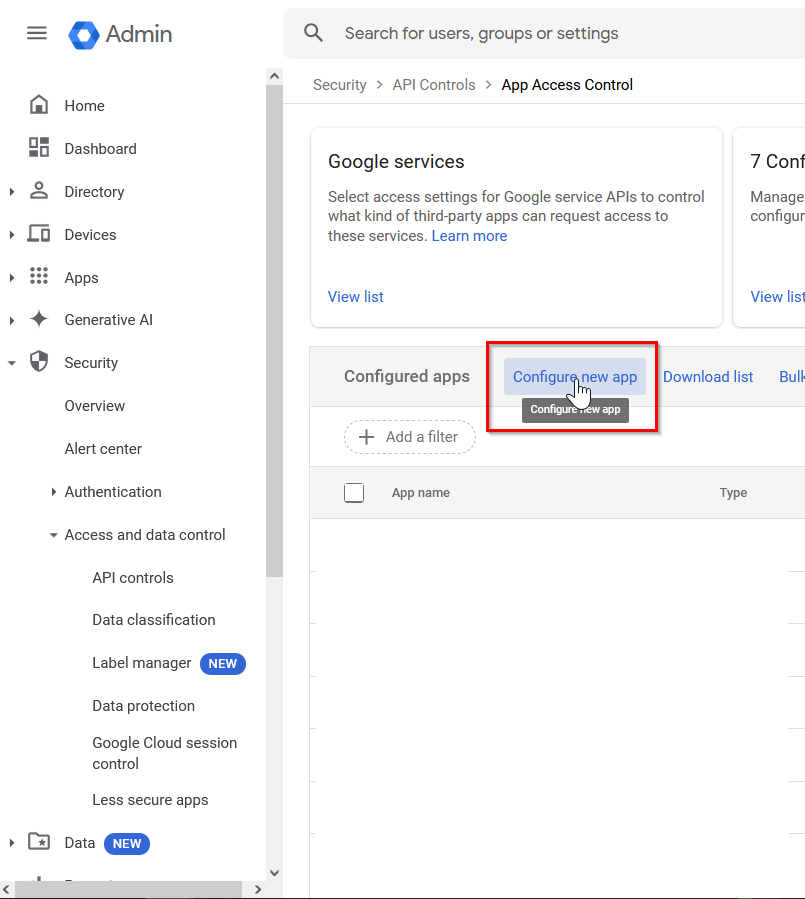
Task: Click Configure new app button
Action: click(x=574, y=377)
